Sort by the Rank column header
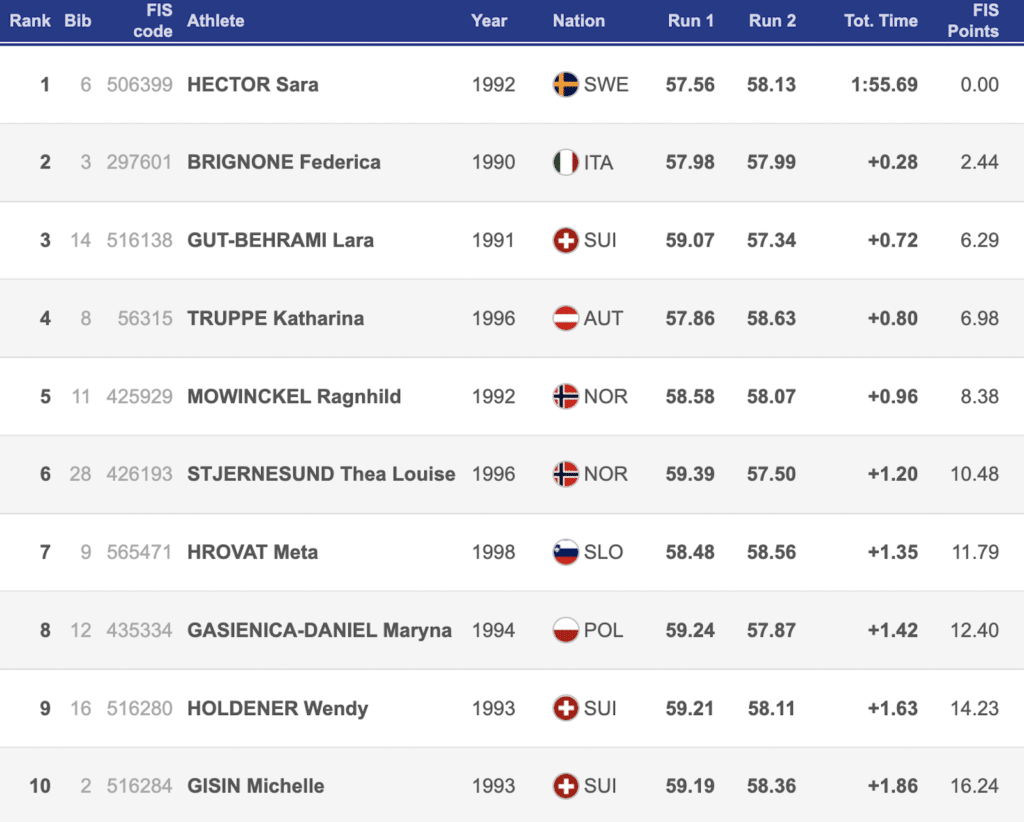This screenshot has height=822, width=1024. coord(30,20)
